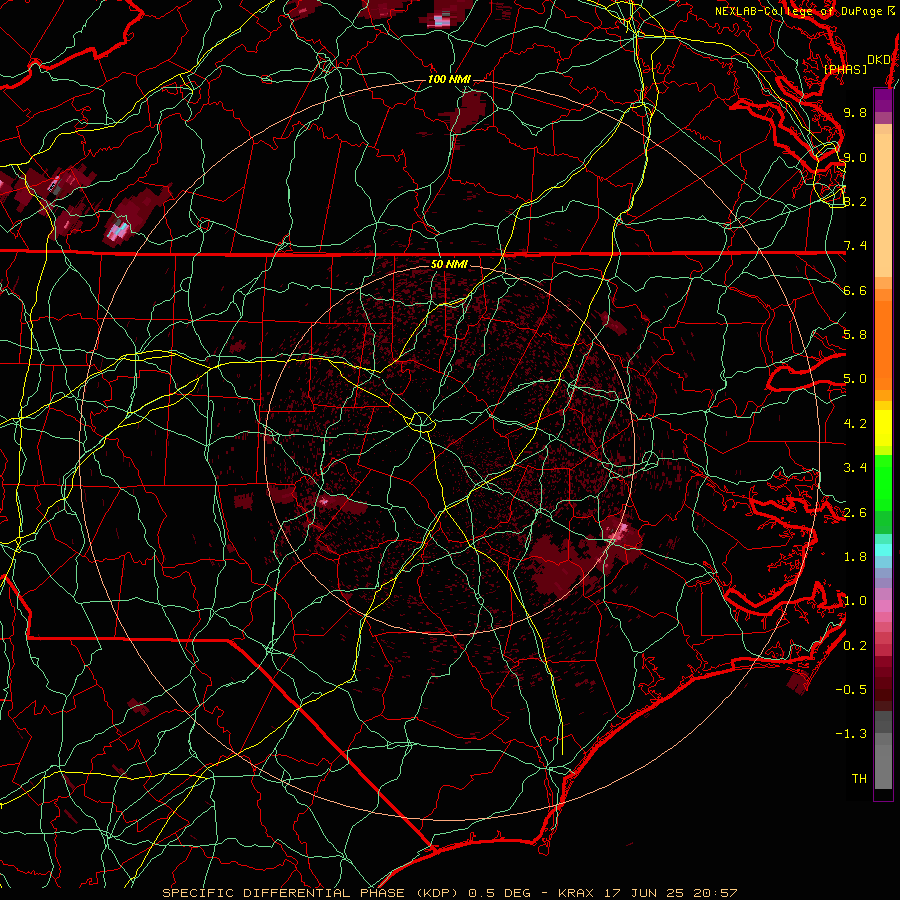The width and height of the screenshot is (900, 900).
Task: Click the -0.5 value on the color scale
Action: [851, 690]
